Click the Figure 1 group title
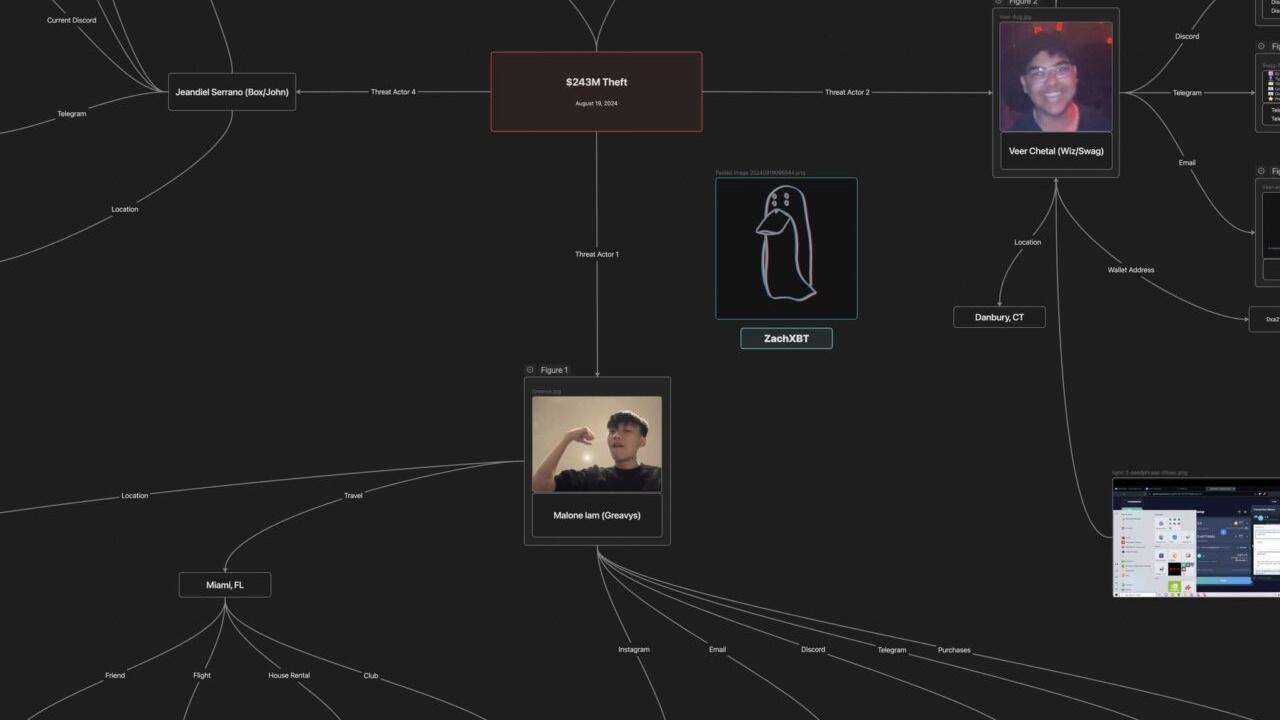Screen dimensions: 1280x720 (x=554, y=370)
